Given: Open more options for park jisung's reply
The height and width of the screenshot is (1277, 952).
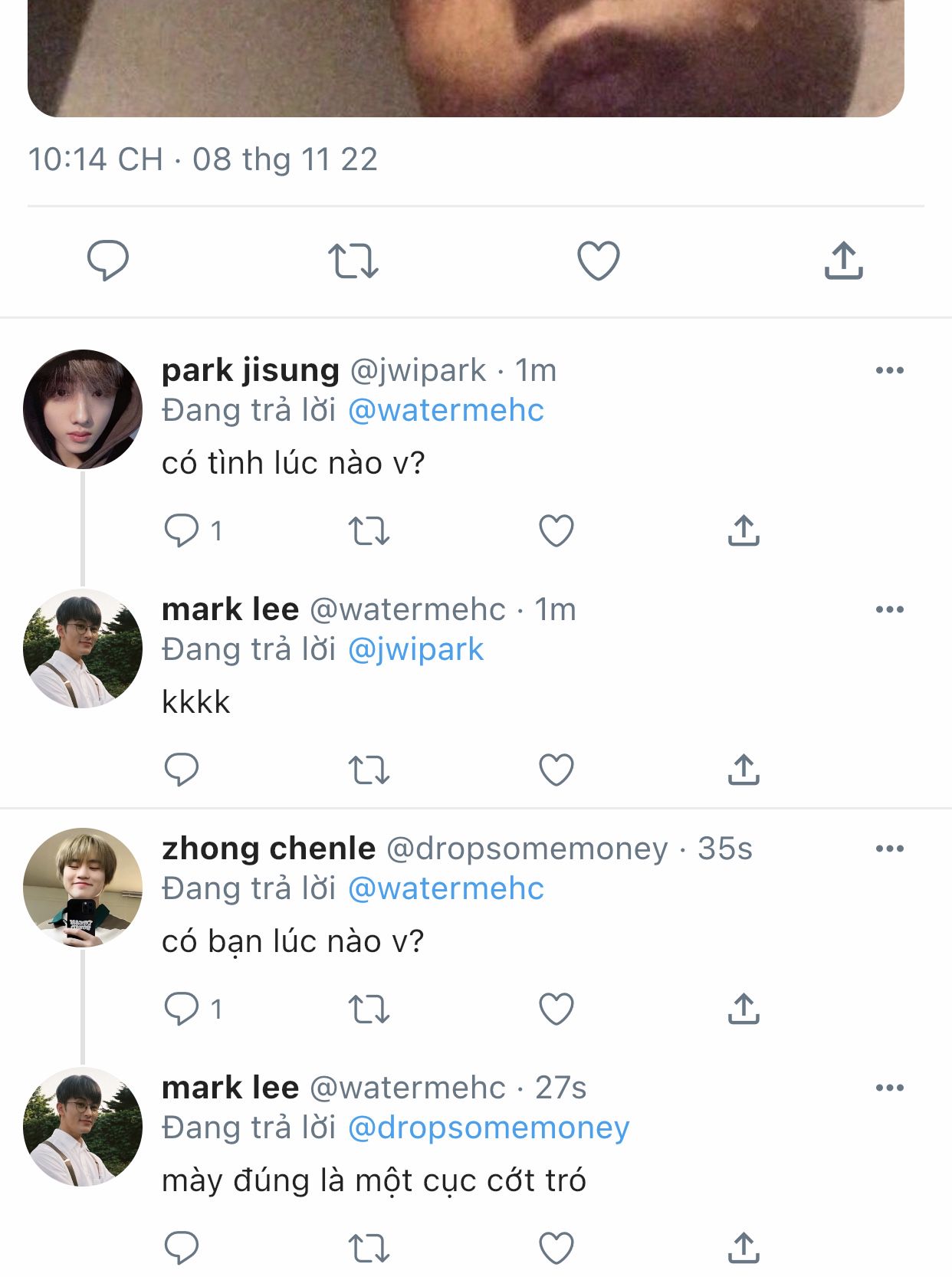Looking at the screenshot, I should pos(889,371).
